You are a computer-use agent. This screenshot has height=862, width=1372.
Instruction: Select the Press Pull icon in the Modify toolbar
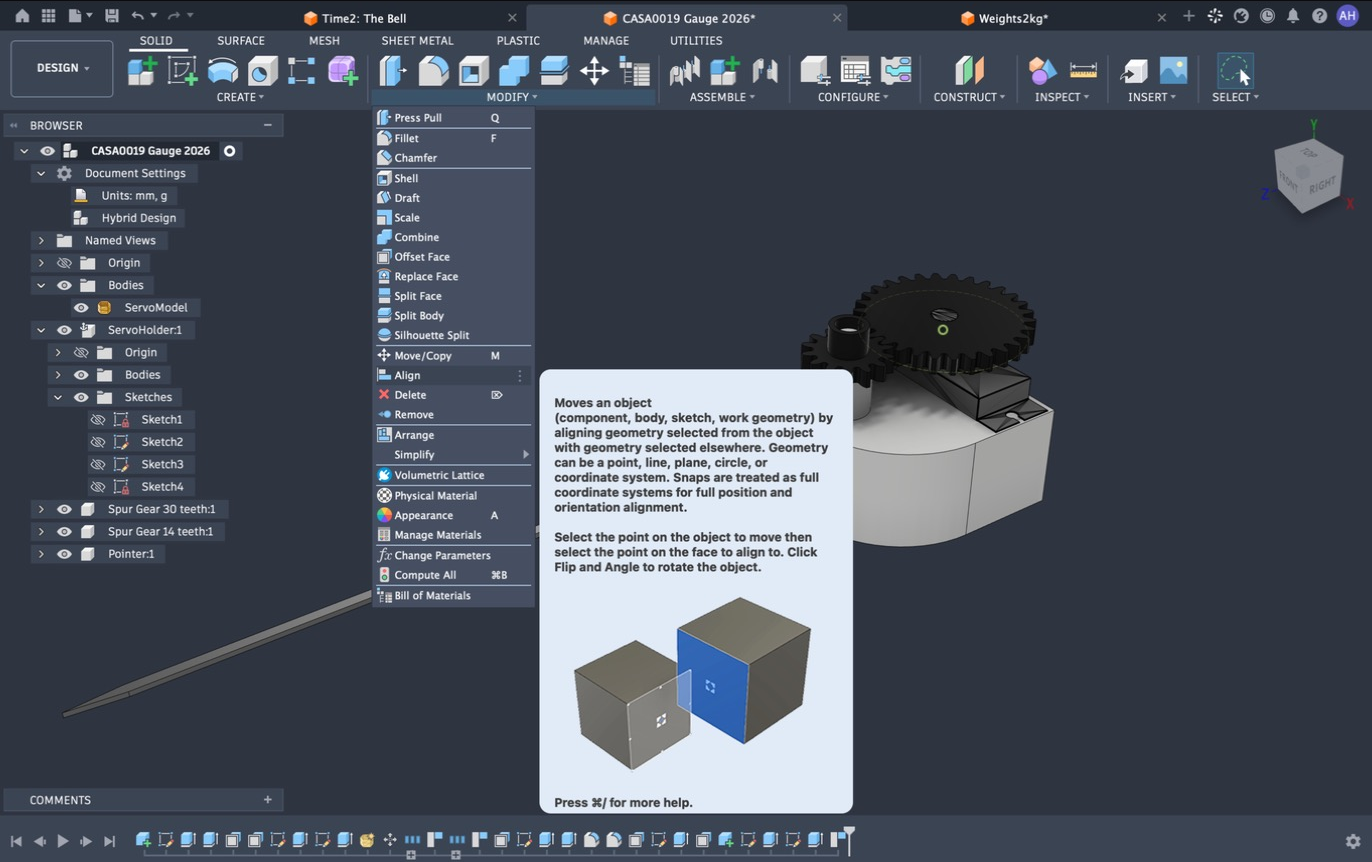coord(393,70)
